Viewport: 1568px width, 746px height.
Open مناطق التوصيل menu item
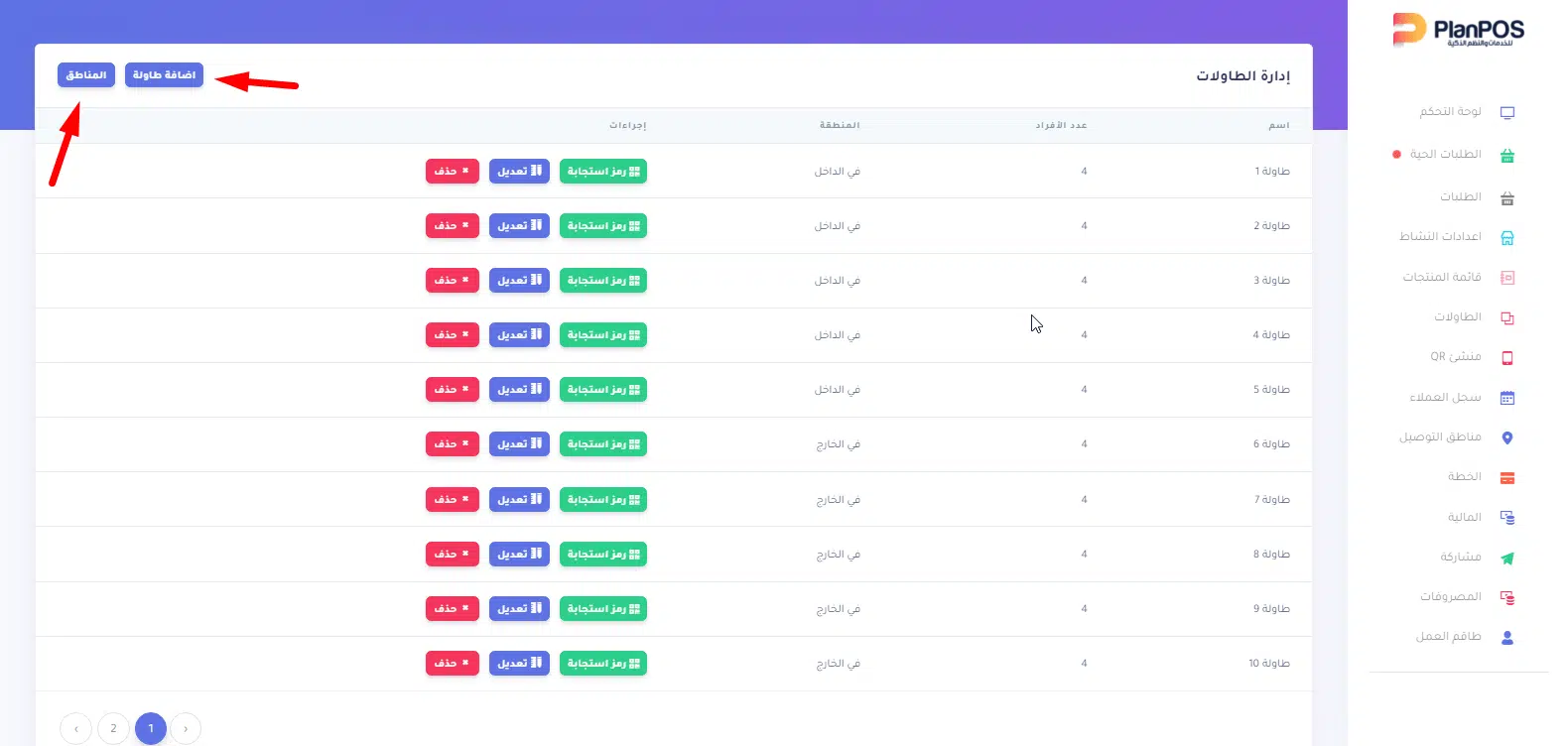pyautogui.click(x=1440, y=436)
